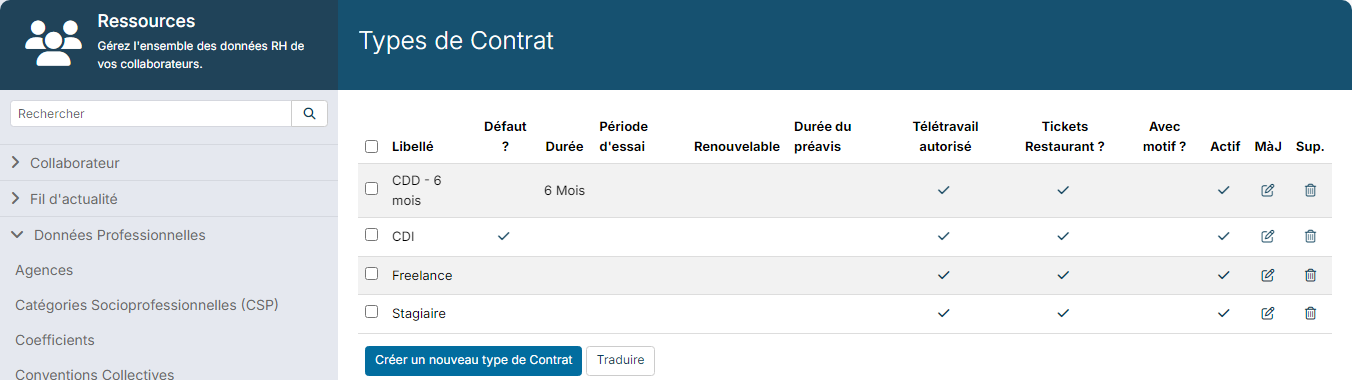
Task: Click the Actif checkmark for Freelance
Action: click(1223, 275)
